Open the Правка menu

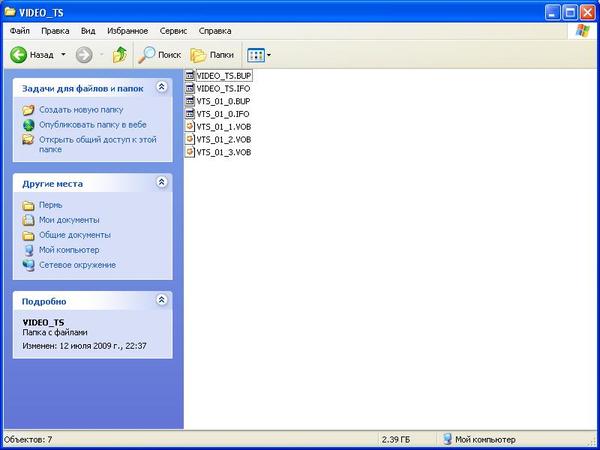[x=55, y=31]
